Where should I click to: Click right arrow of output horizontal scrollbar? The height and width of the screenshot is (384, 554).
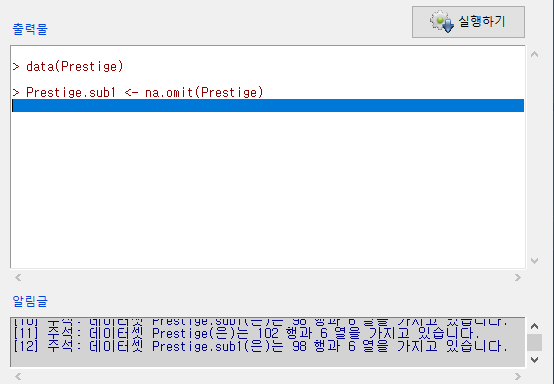pyautogui.click(x=518, y=278)
